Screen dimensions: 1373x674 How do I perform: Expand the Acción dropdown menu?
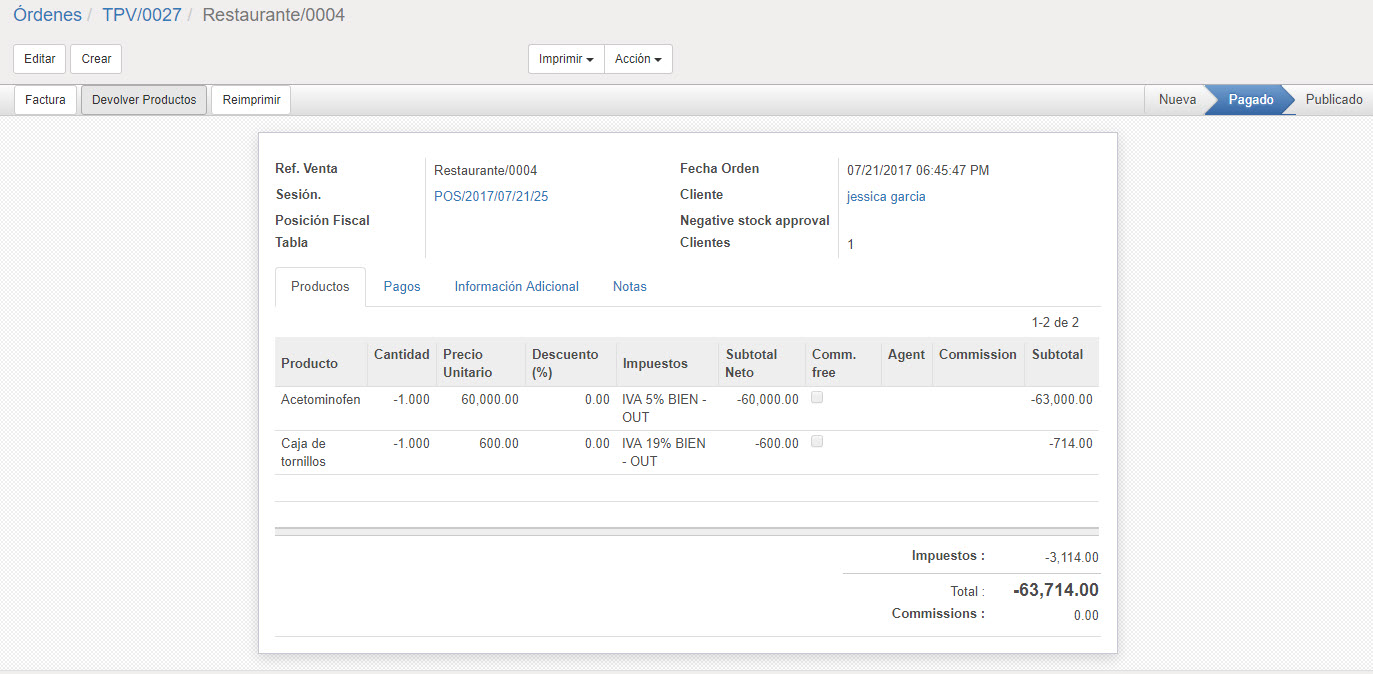638,59
